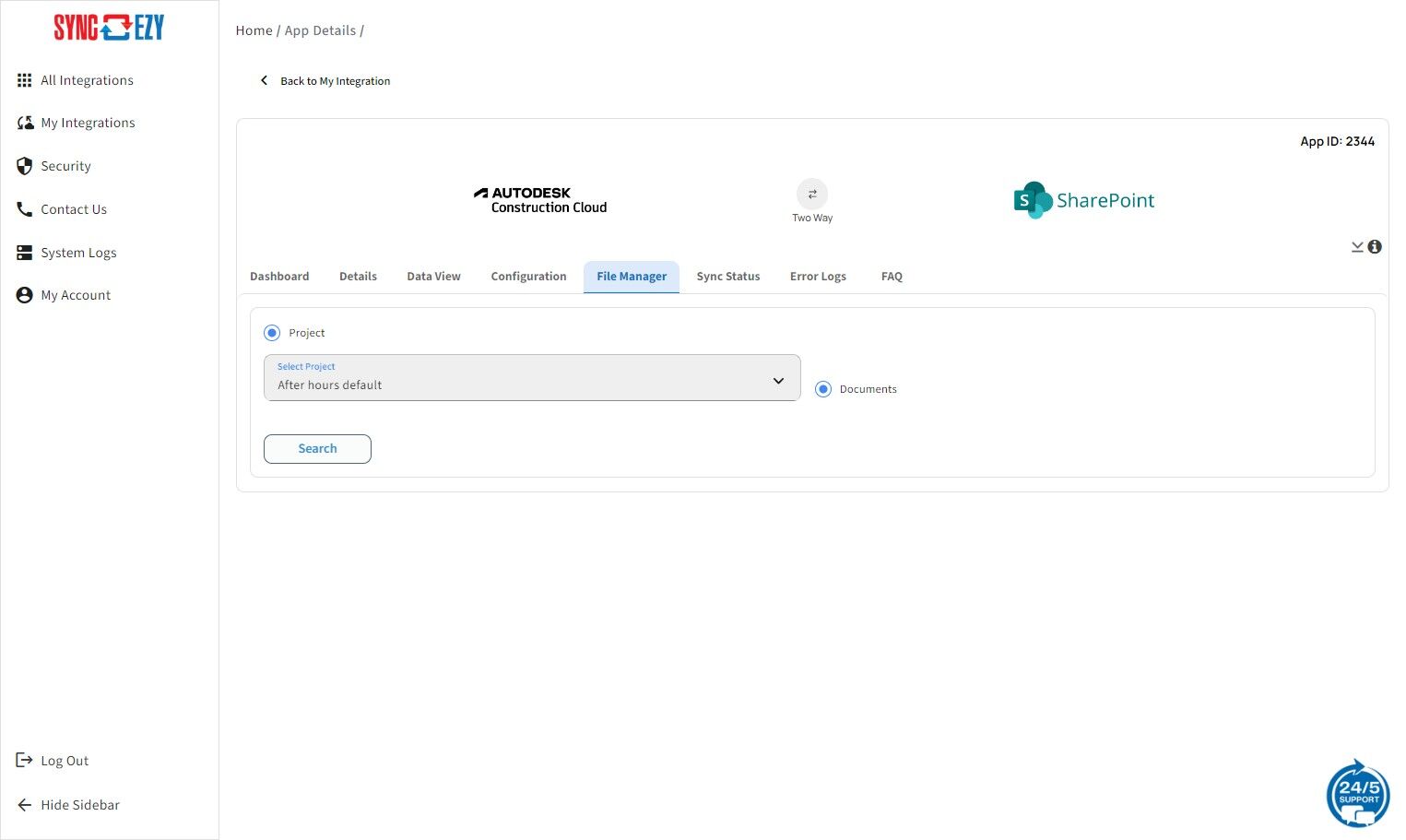Click the Two Way label
Image resolution: width=1406 pixels, height=840 pixels.
pyautogui.click(x=812, y=219)
